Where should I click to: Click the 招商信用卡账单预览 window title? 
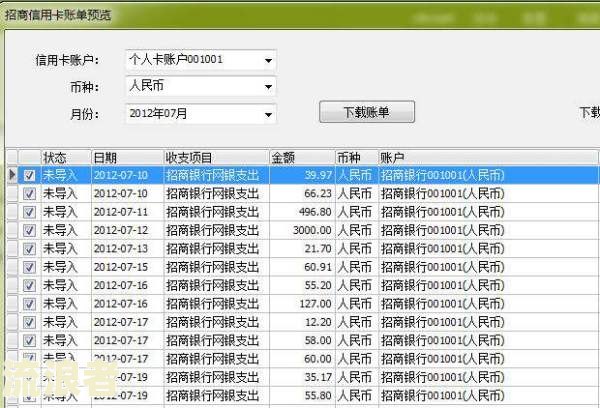tap(58, 15)
